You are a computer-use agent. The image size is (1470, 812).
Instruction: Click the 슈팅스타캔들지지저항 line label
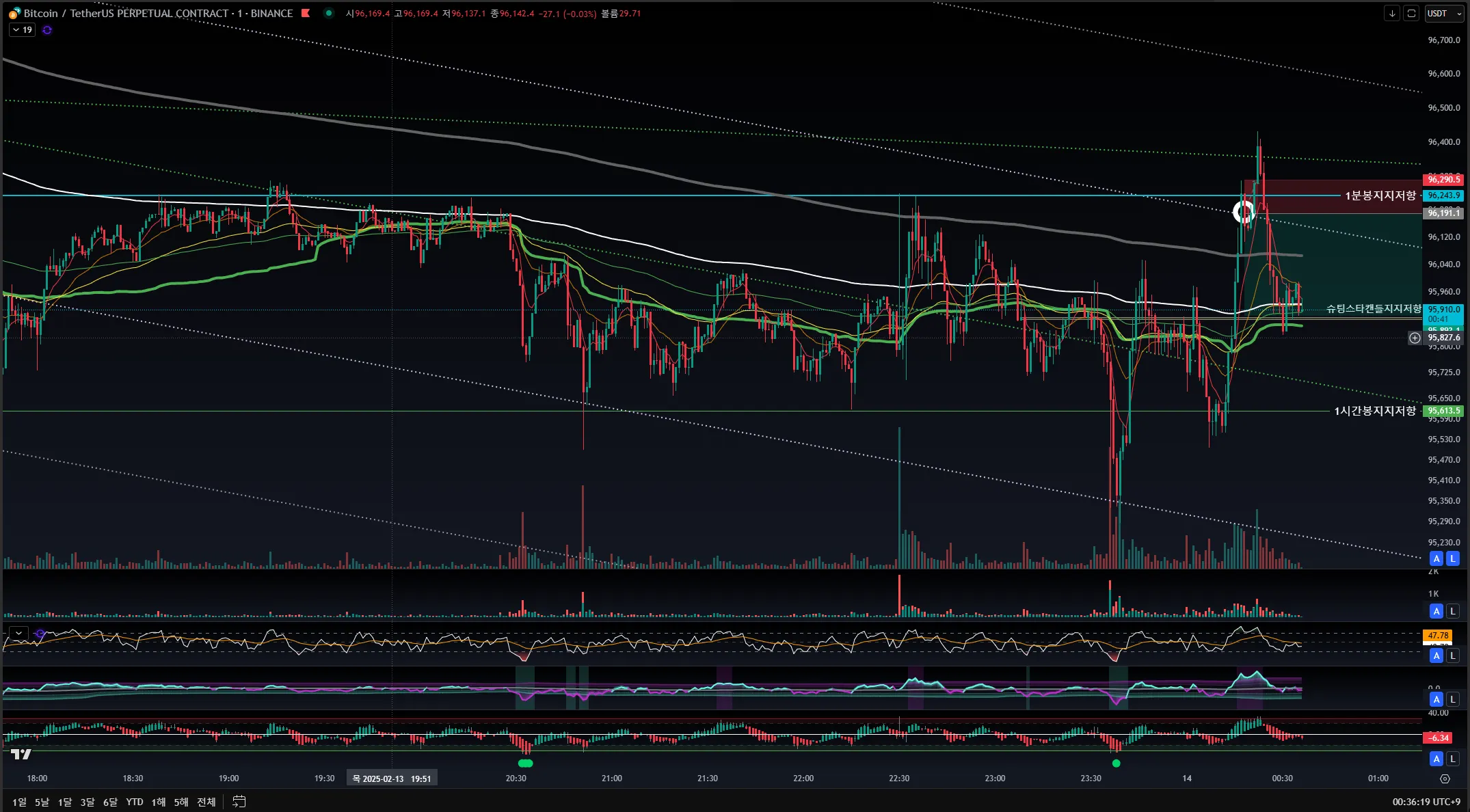[x=1374, y=309]
